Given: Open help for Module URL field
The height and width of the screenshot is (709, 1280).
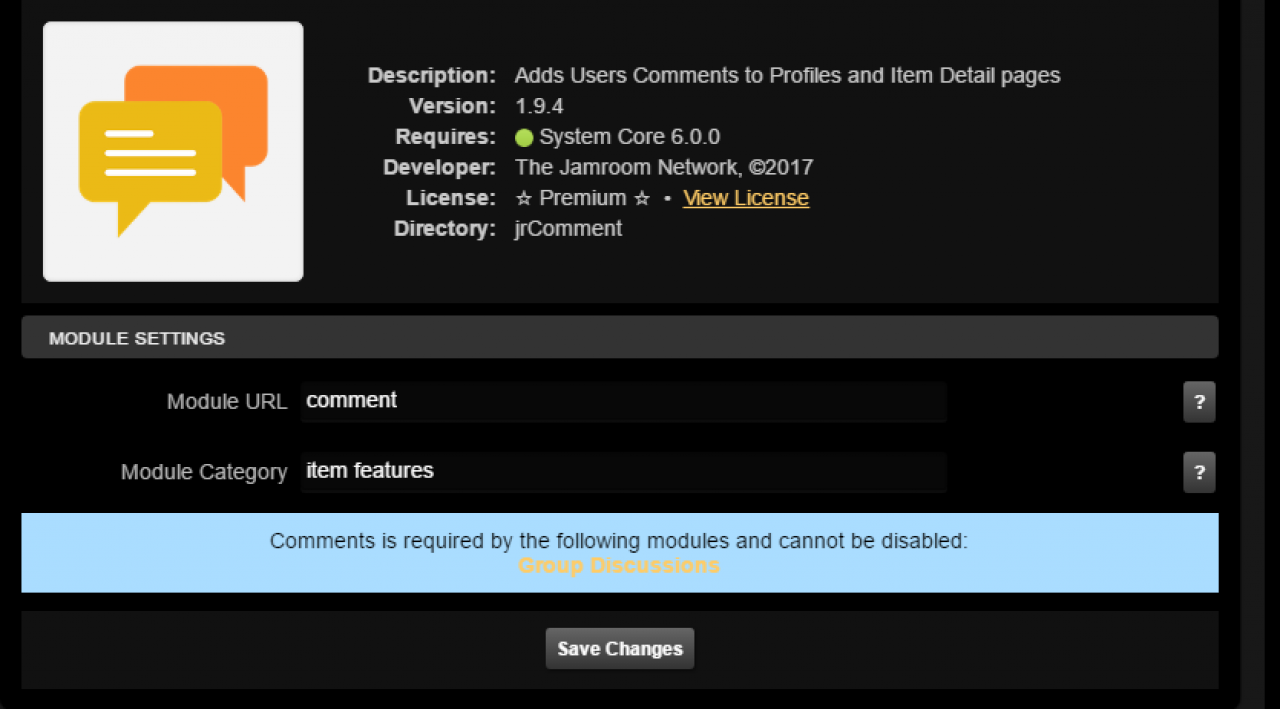Looking at the screenshot, I should (1199, 402).
